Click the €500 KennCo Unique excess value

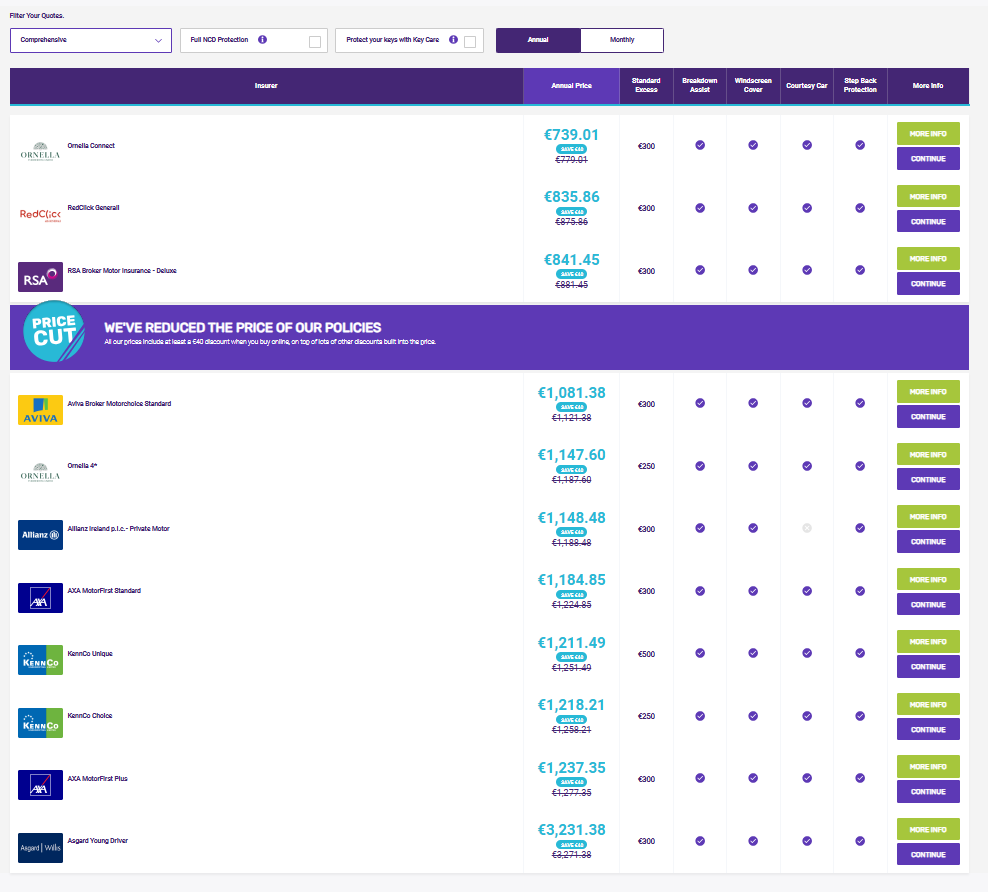[x=646, y=654]
